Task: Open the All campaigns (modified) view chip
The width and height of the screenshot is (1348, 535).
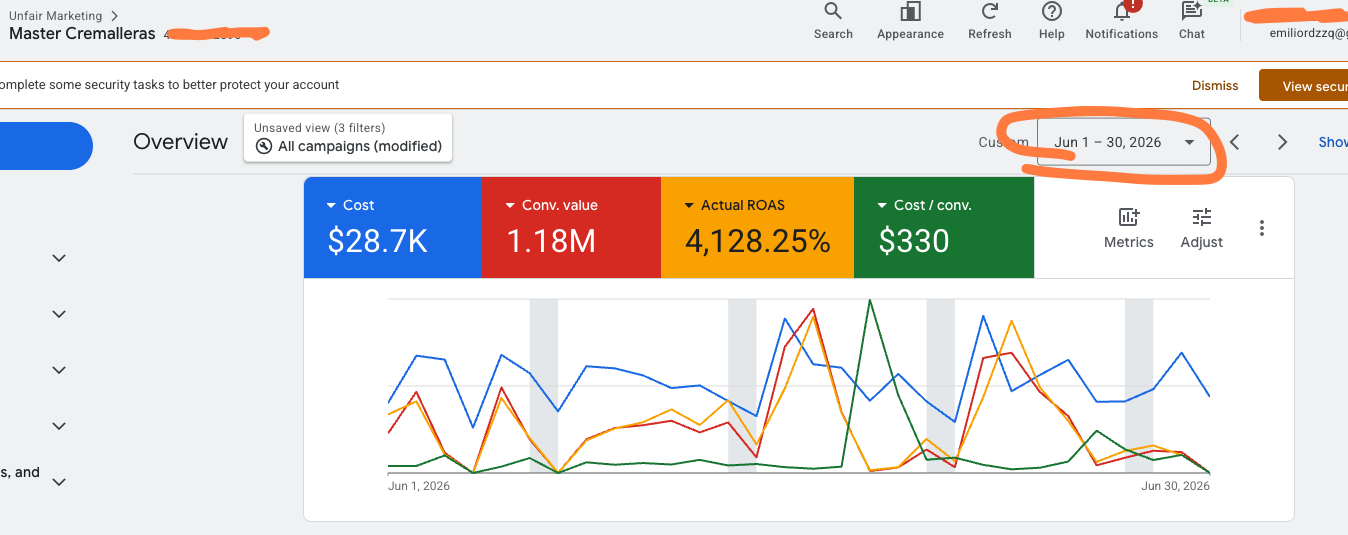Action: (x=348, y=137)
